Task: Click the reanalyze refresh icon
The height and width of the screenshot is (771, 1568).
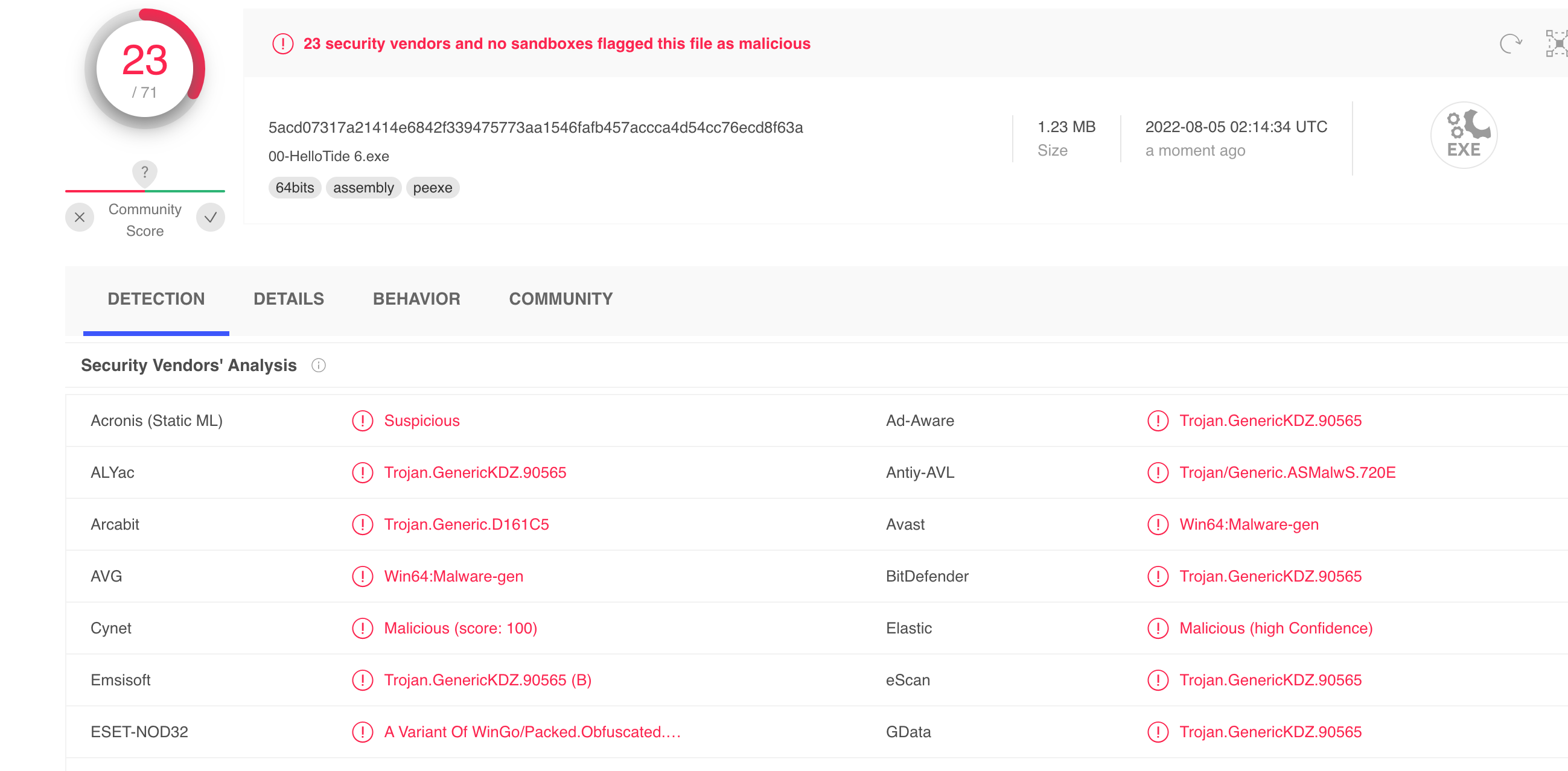Action: coord(1510,44)
